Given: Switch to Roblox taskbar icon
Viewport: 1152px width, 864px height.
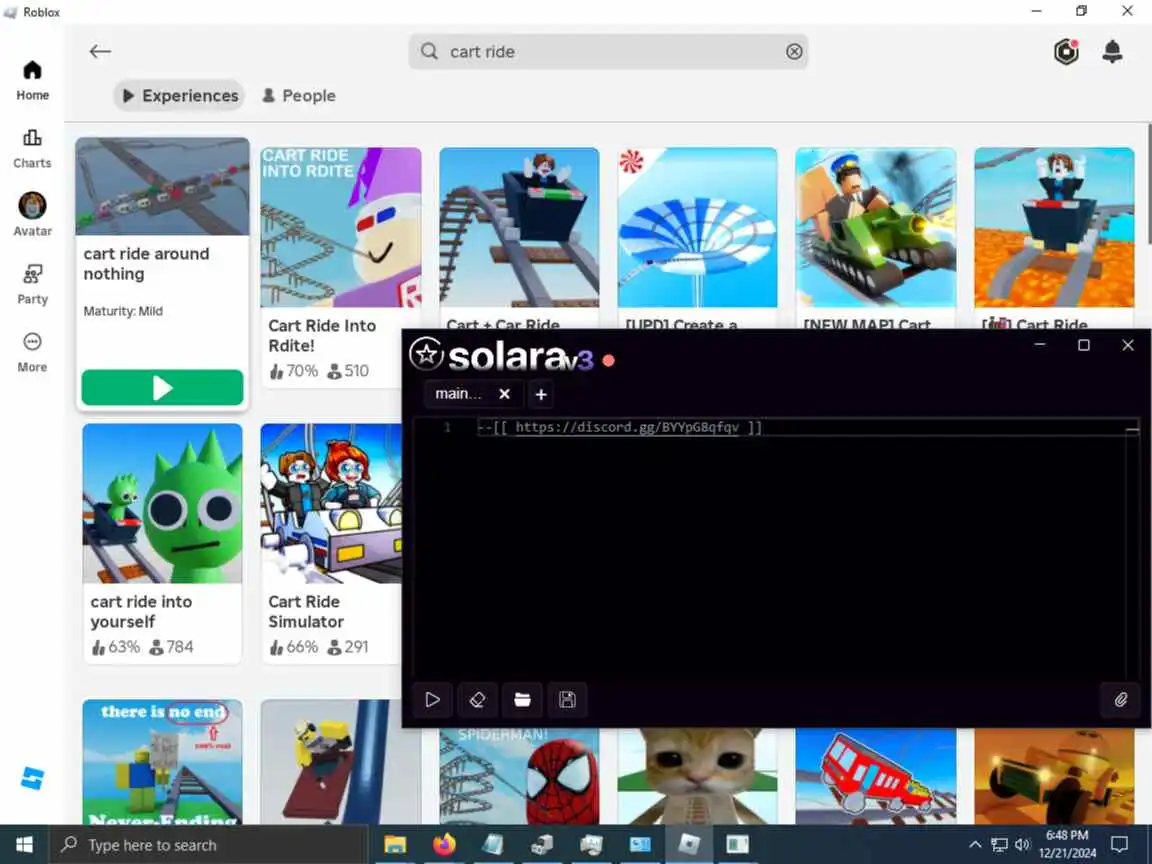Looking at the screenshot, I should pos(689,845).
